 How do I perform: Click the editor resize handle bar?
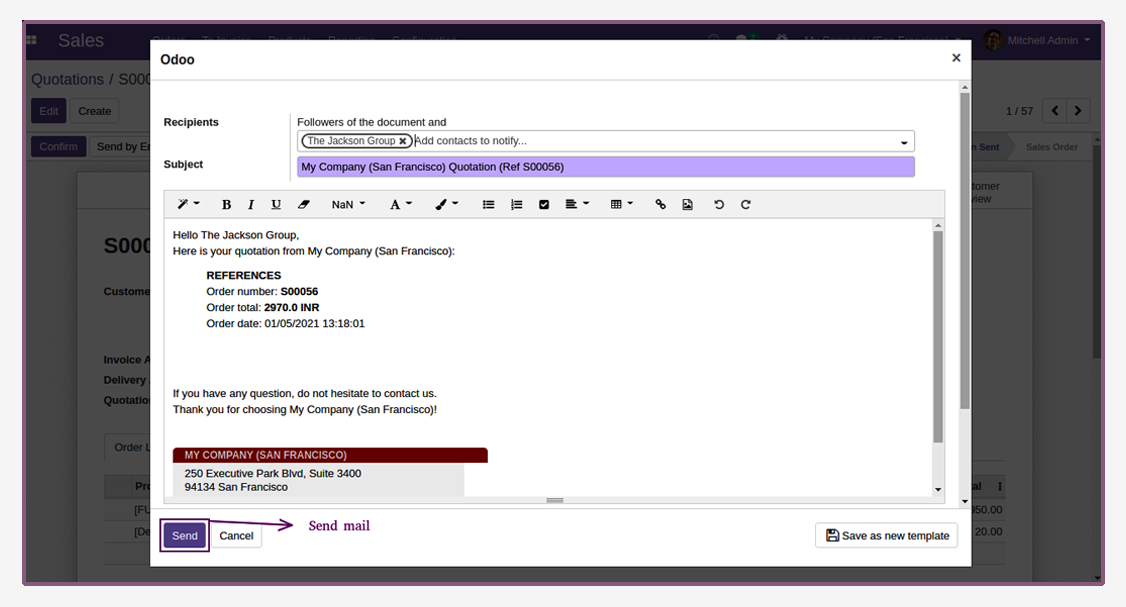coord(554,500)
